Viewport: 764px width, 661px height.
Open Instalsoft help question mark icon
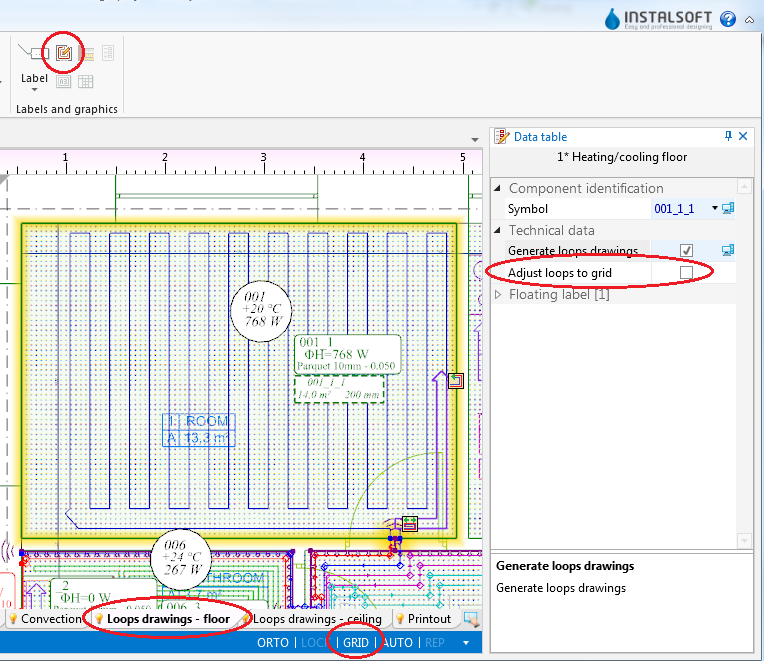[x=727, y=19]
